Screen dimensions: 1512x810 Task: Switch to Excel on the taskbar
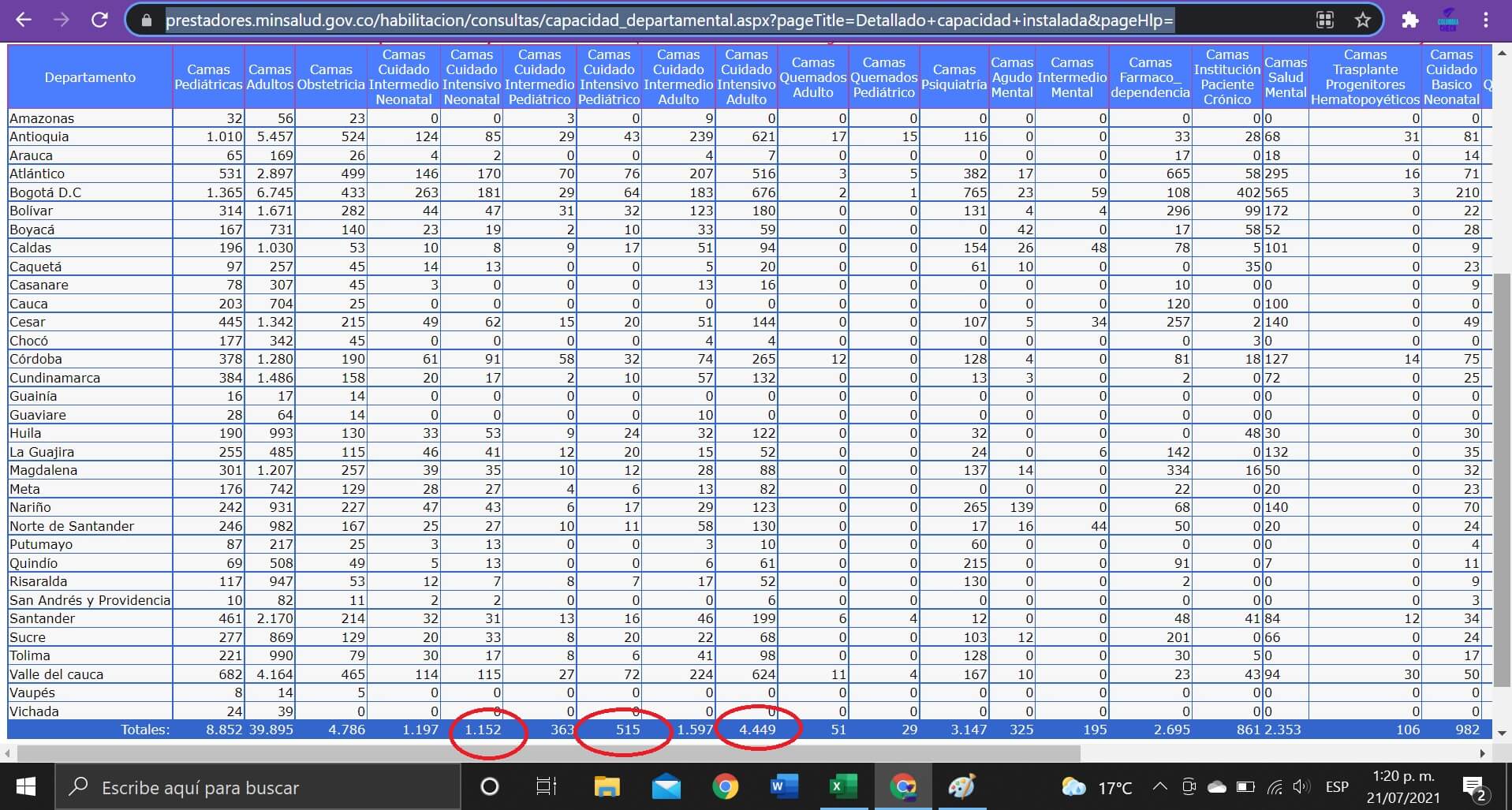click(843, 786)
